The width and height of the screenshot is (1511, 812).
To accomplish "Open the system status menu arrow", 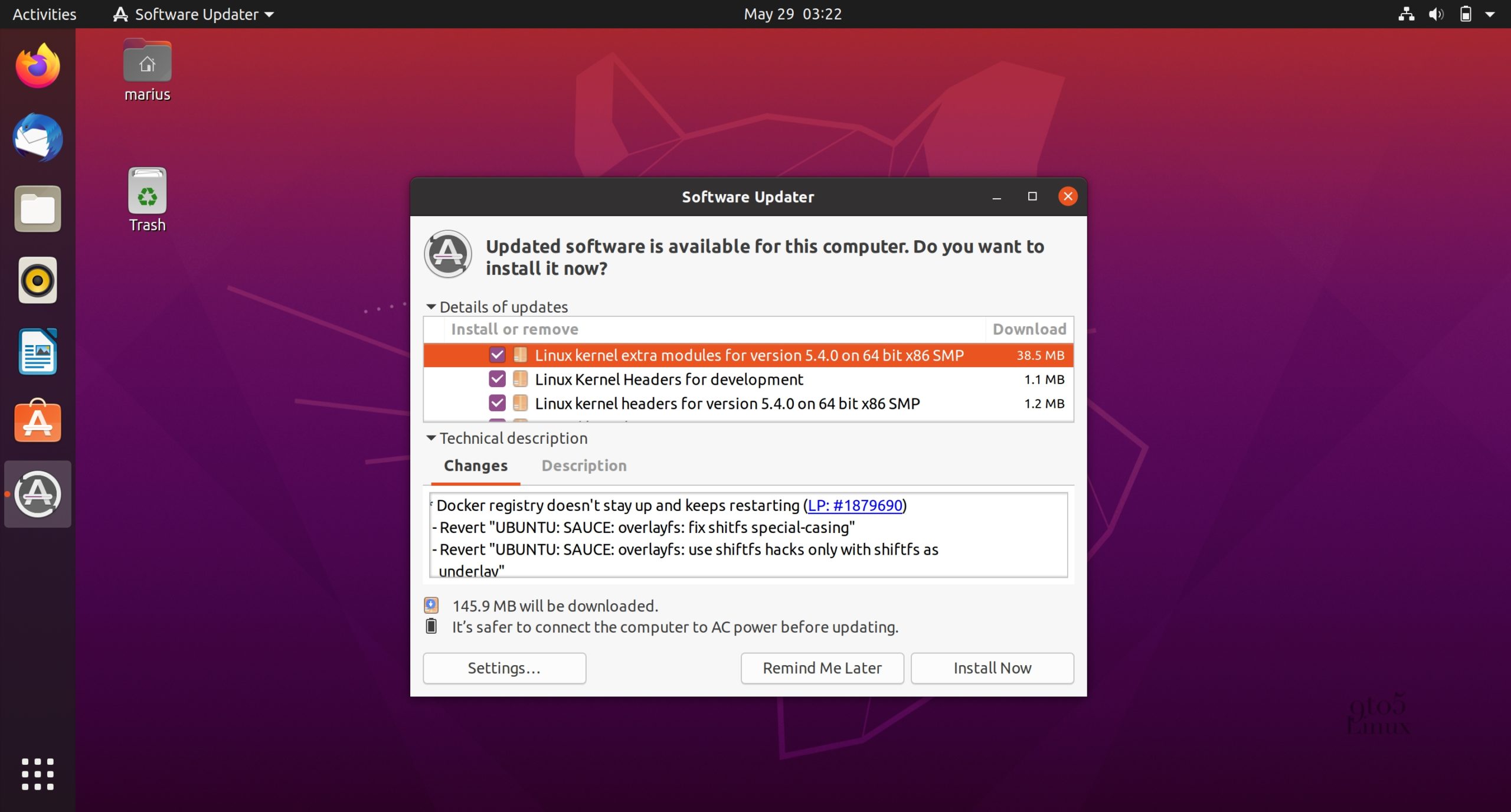I will pos(1492,14).
